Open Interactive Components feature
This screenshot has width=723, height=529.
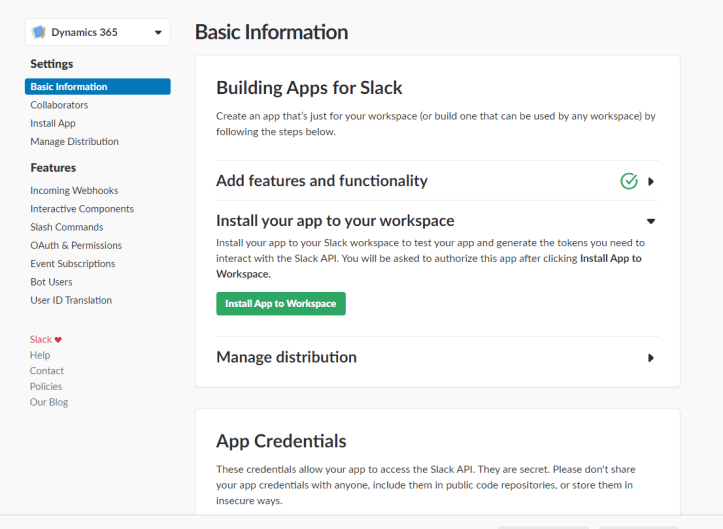point(82,209)
